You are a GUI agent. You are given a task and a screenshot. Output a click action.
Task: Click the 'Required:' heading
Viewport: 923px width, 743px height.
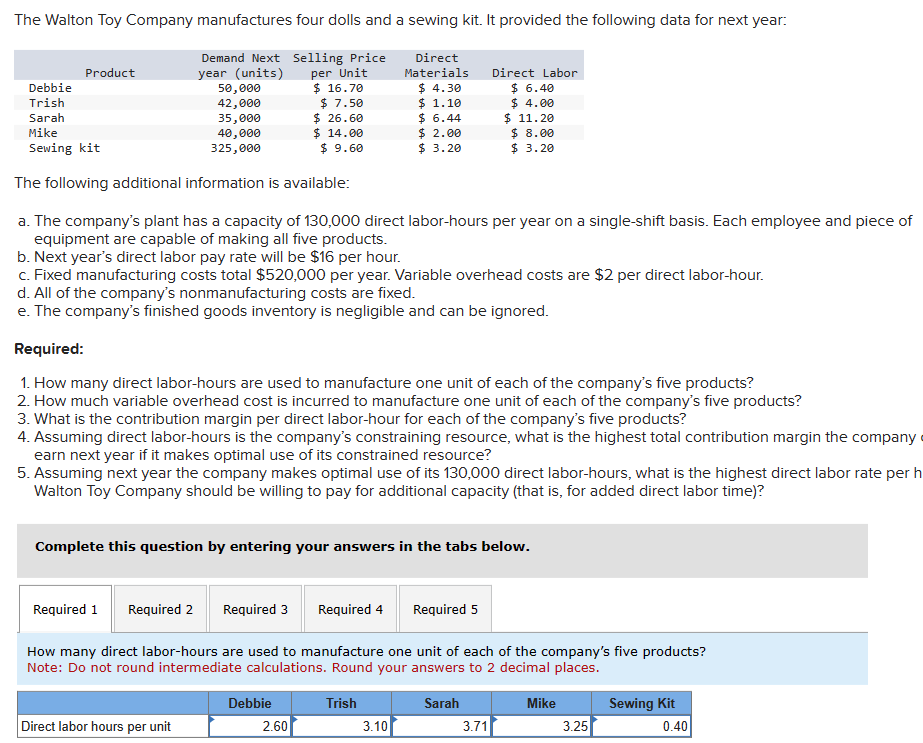coord(49,349)
